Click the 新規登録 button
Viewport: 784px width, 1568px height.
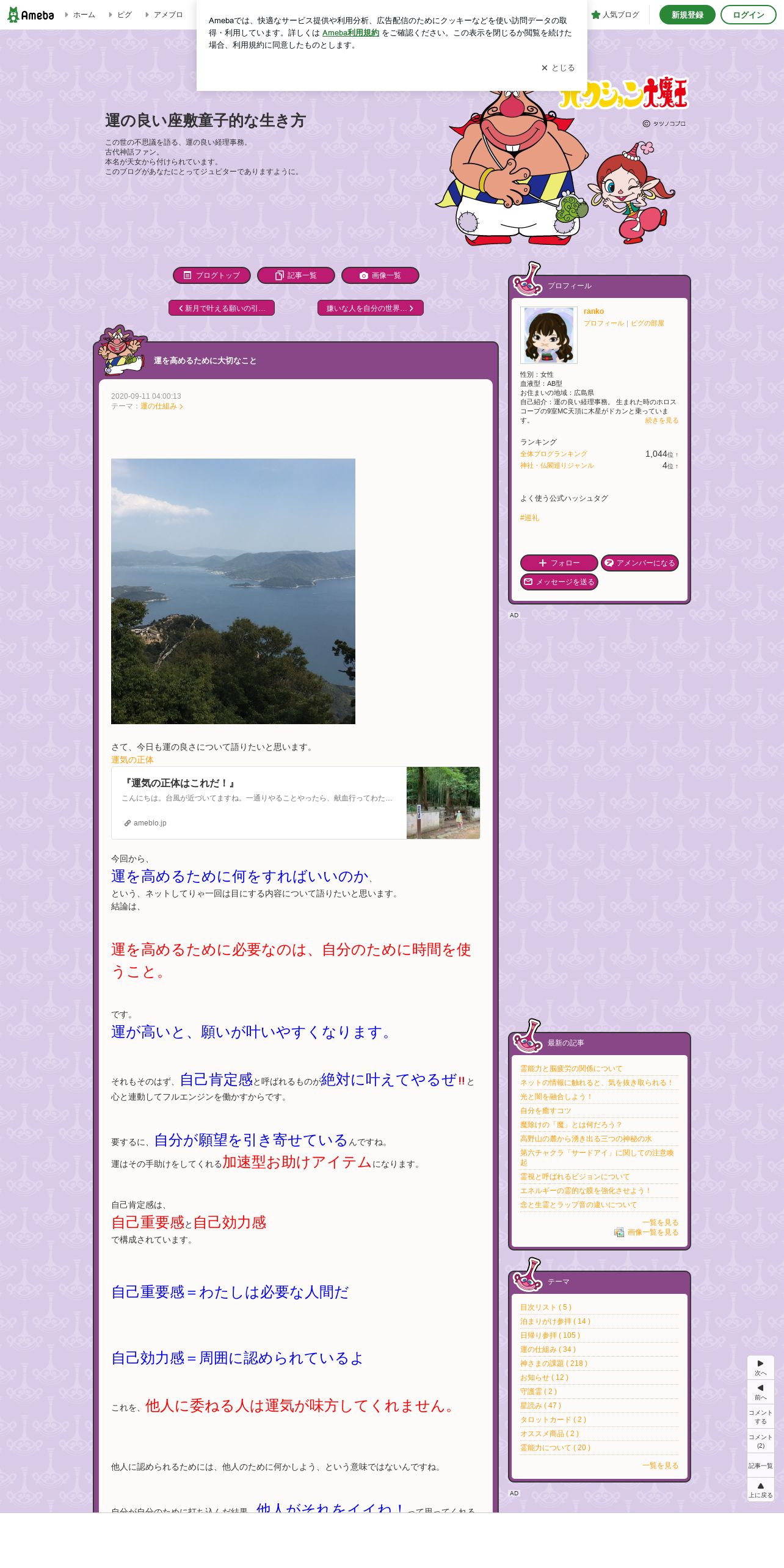(x=687, y=15)
